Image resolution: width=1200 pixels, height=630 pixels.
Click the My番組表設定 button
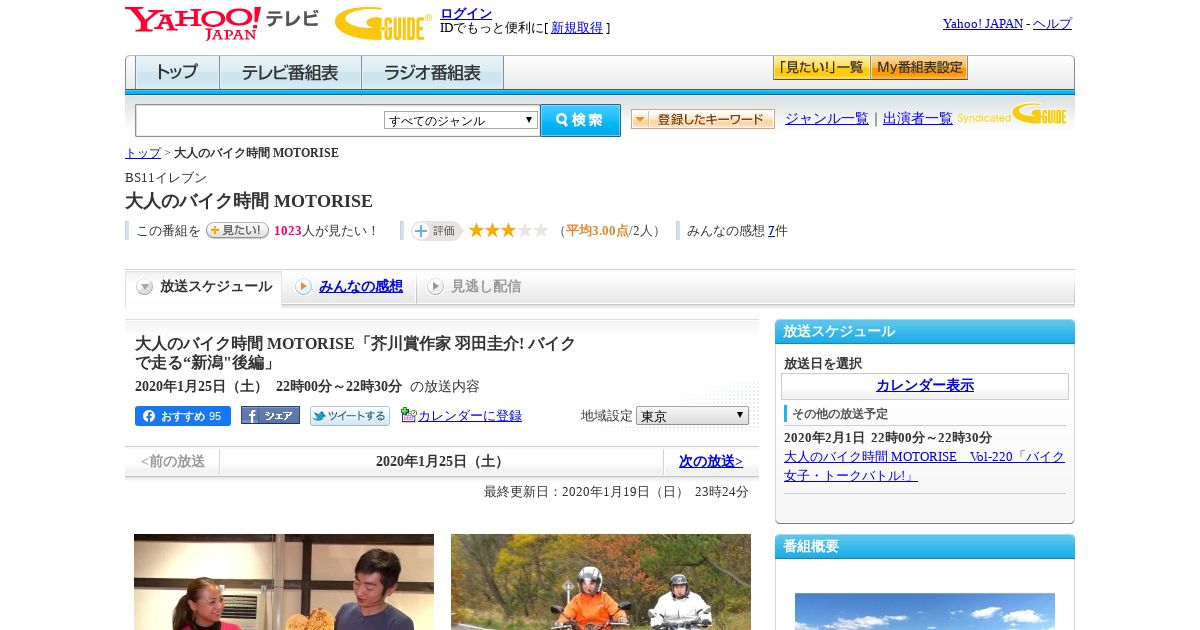pyautogui.click(x=919, y=68)
